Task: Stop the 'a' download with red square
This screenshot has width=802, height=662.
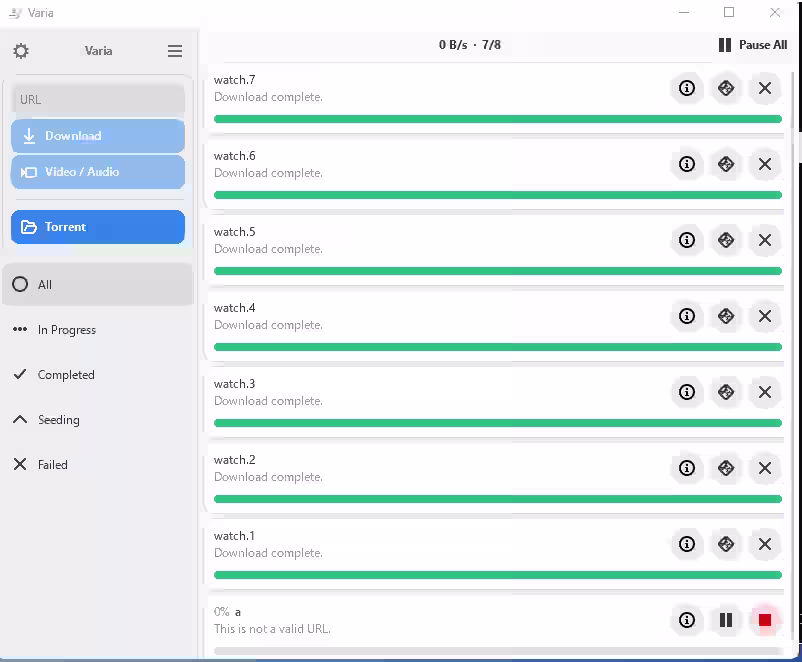Action: point(765,620)
